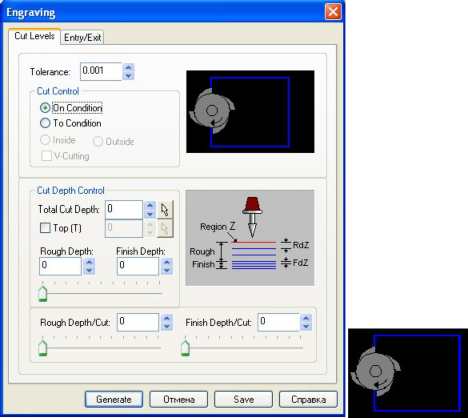468x418 pixels.
Task: Click the Rough Depth/Cut slider thumb
Action: 43,348
